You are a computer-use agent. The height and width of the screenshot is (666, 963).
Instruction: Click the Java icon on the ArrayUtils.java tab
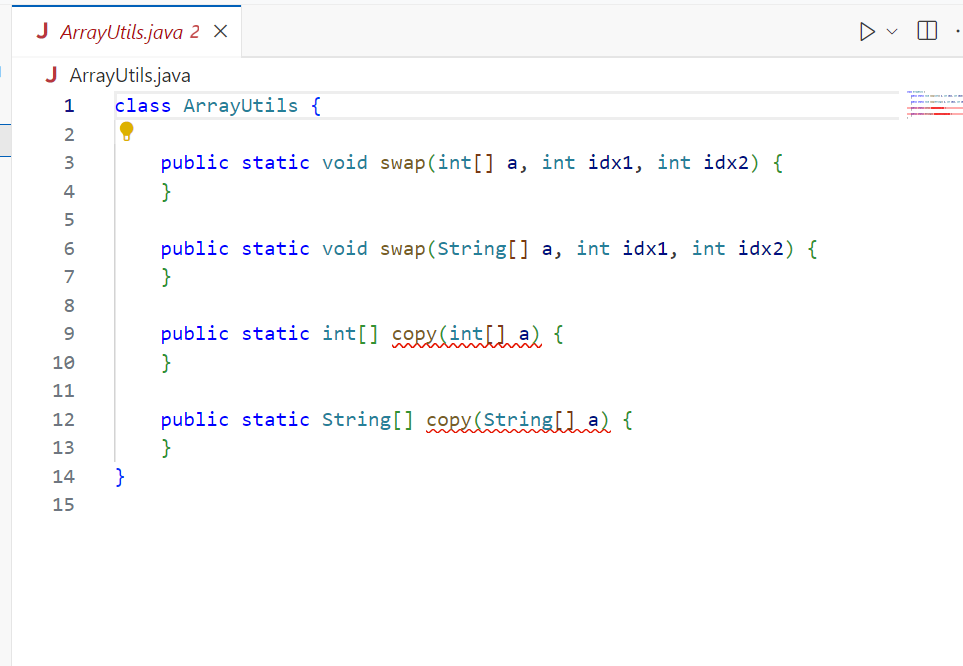(x=41, y=30)
